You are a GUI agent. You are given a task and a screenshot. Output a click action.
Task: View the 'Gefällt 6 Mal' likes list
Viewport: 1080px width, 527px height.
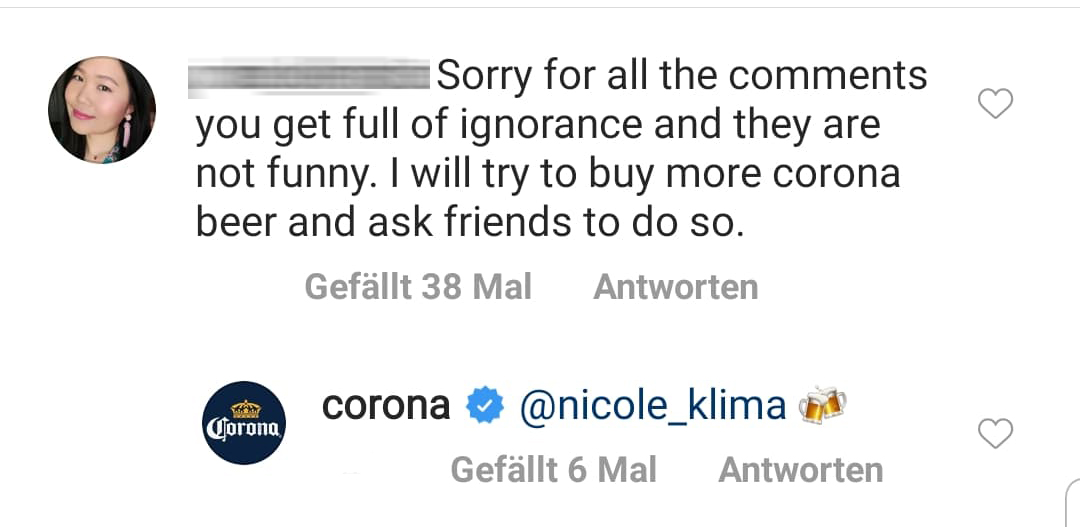click(553, 469)
